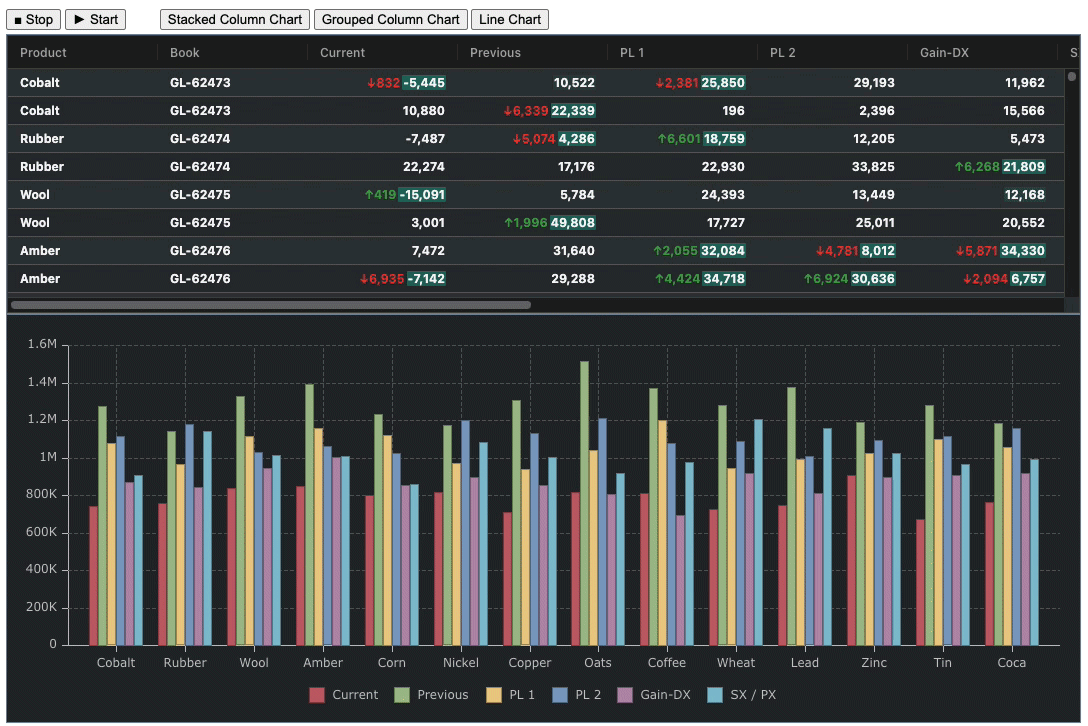Click the 24,393 PL 1 value cell
The image size is (1088, 726).
682,195
